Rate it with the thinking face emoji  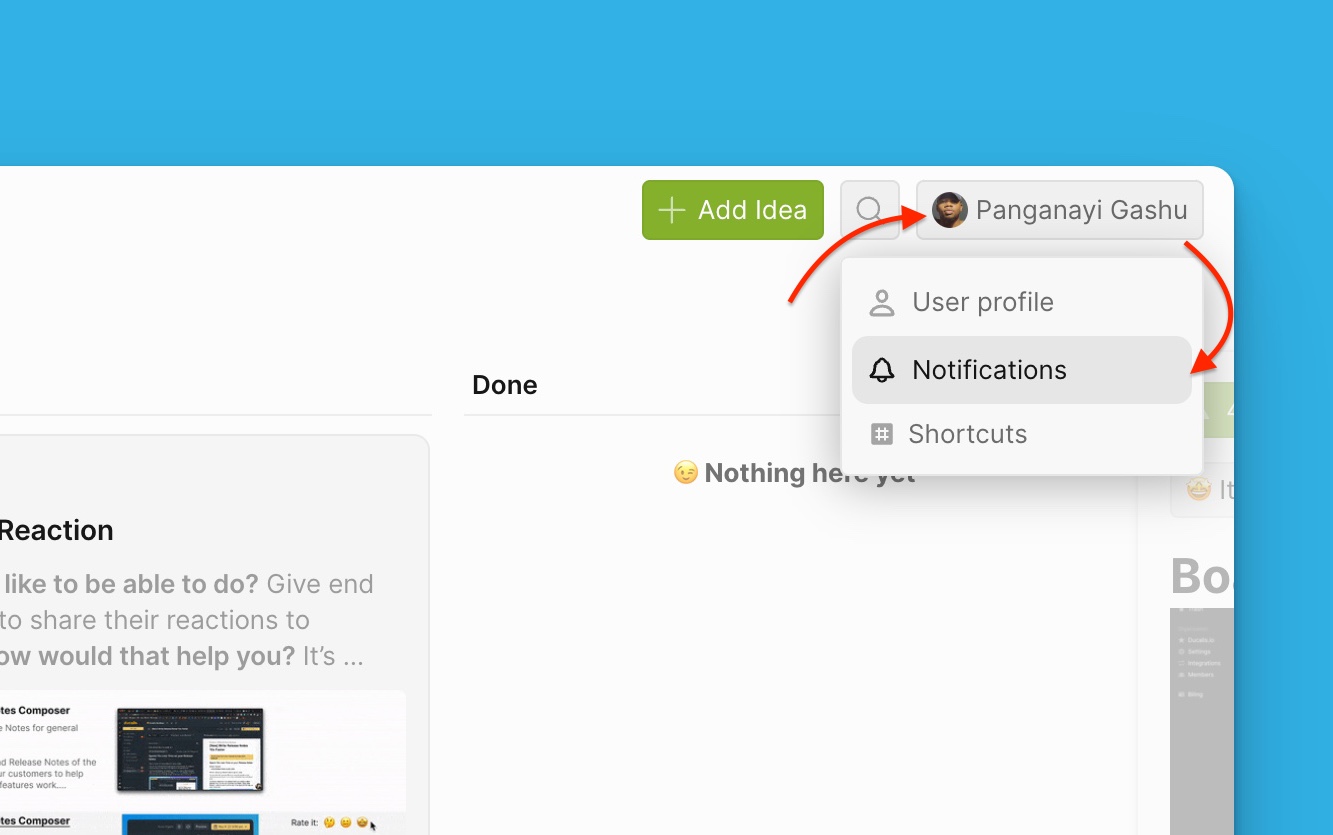click(329, 823)
